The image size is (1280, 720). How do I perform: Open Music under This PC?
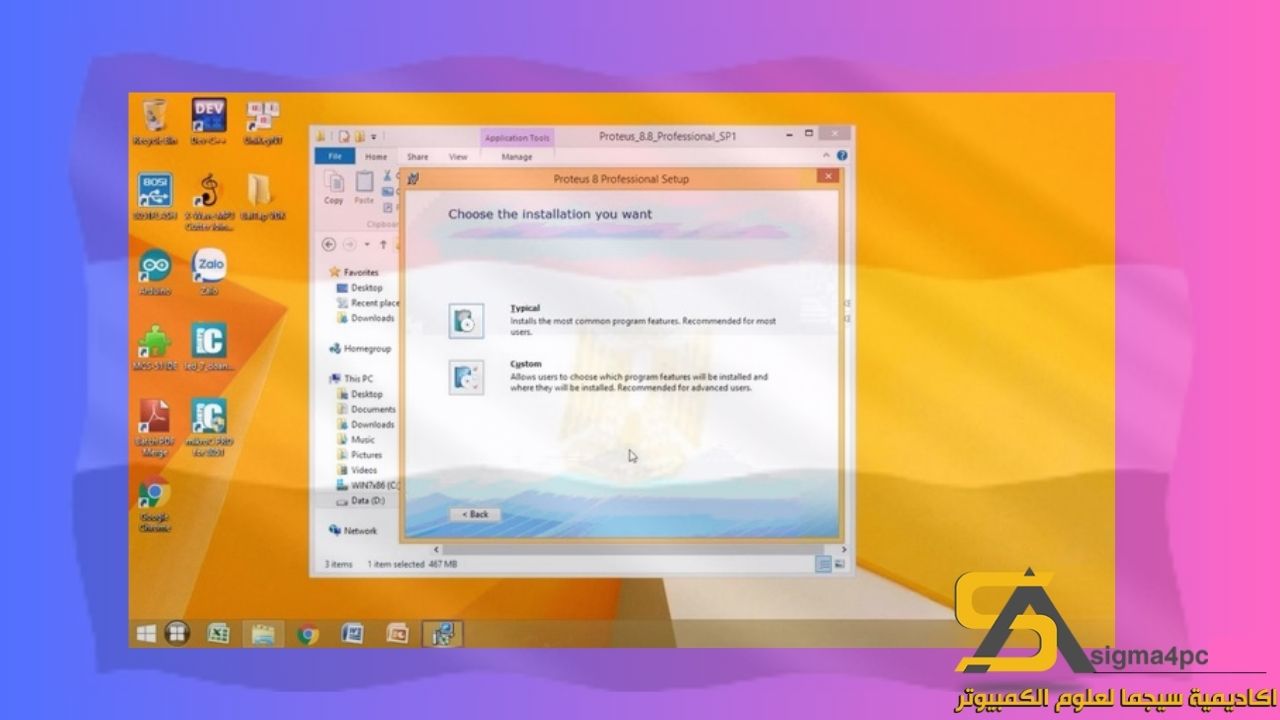(x=357, y=439)
